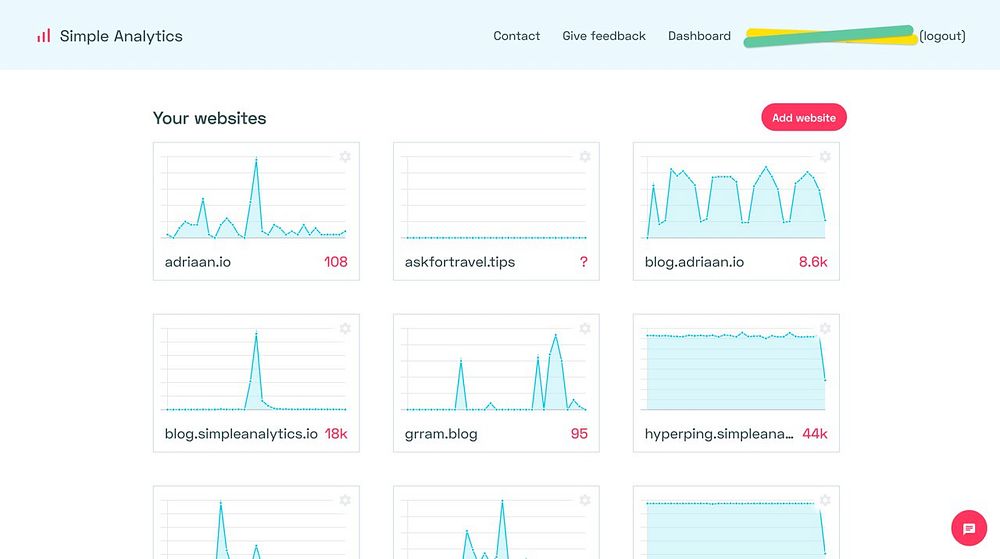Click the askfortravel.tips flat chart

(x=494, y=197)
